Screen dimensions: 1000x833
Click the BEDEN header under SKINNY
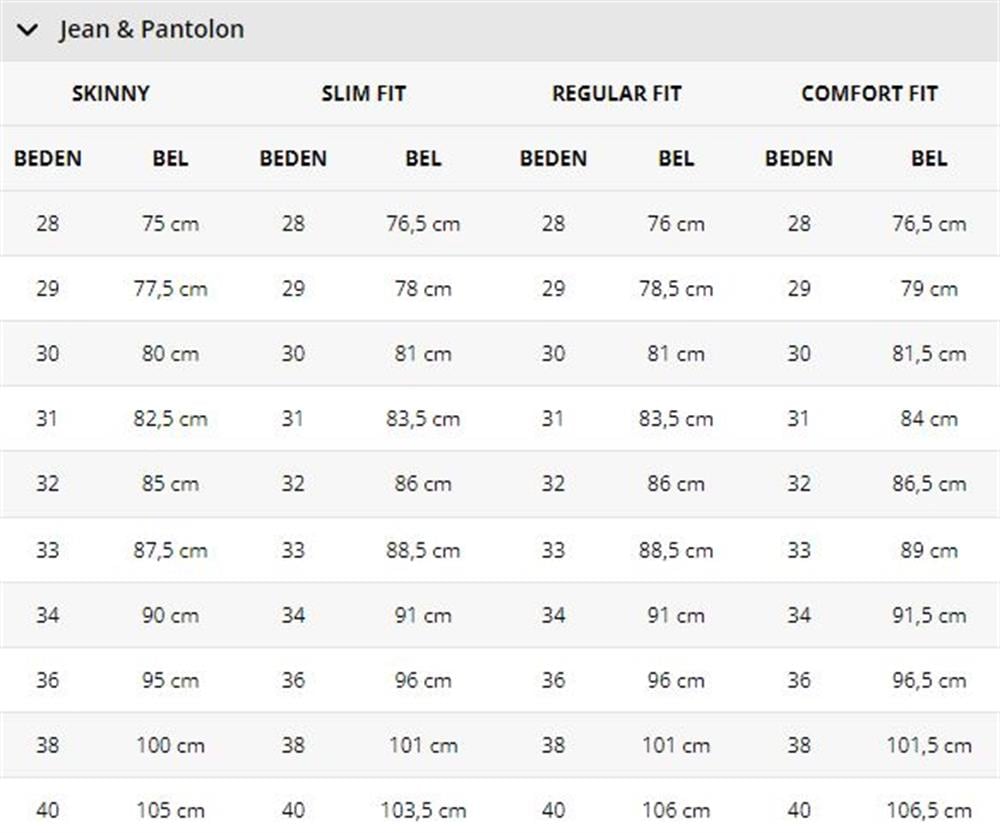coord(48,158)
